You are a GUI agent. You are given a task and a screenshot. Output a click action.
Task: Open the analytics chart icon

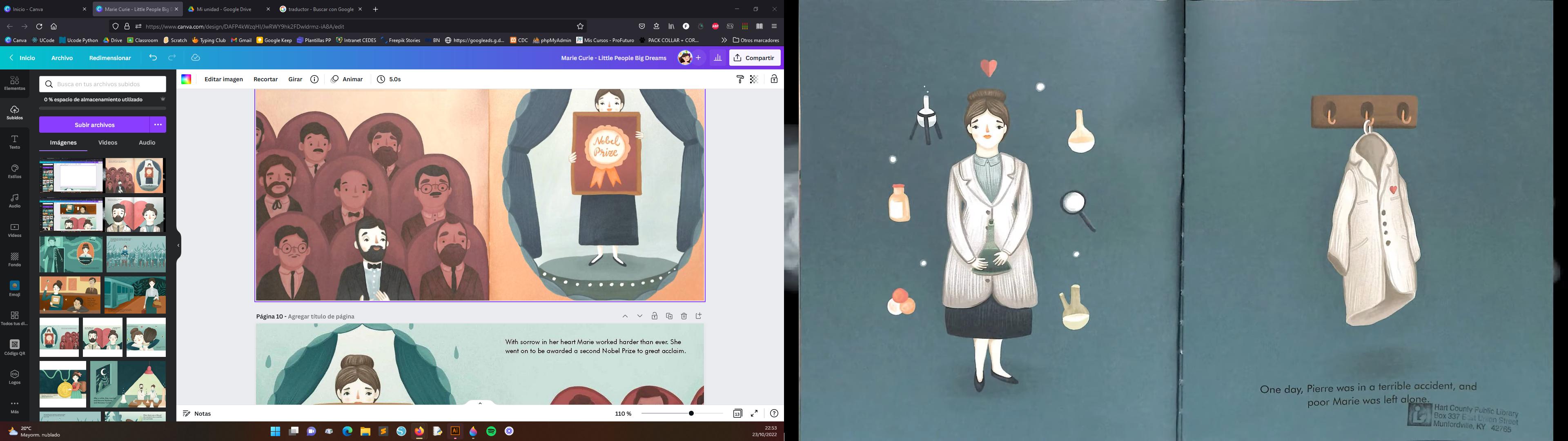coord(718,58)
